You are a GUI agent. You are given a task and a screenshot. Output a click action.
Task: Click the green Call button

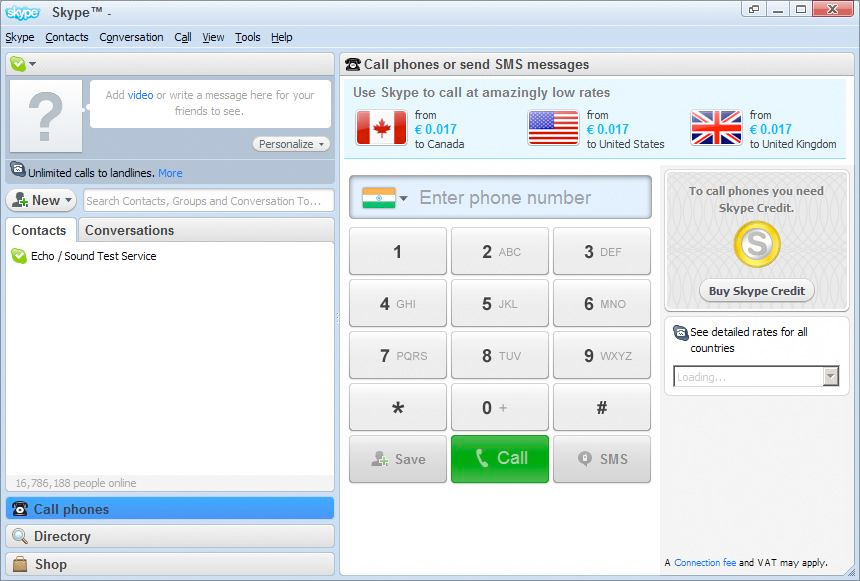[x=500, y=459]
